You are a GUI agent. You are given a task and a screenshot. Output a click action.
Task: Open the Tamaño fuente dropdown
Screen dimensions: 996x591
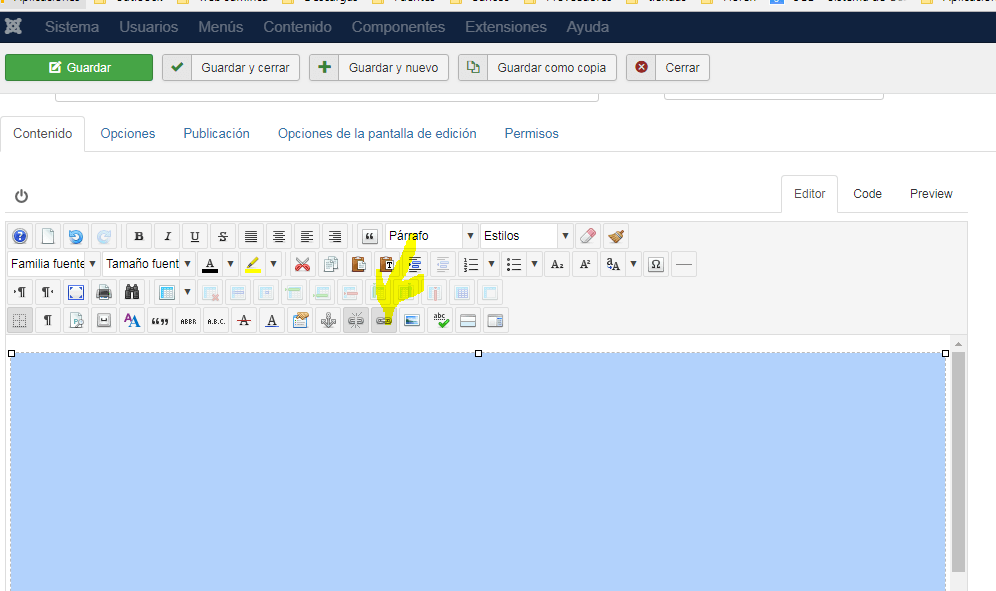click(x=149, y=264)
